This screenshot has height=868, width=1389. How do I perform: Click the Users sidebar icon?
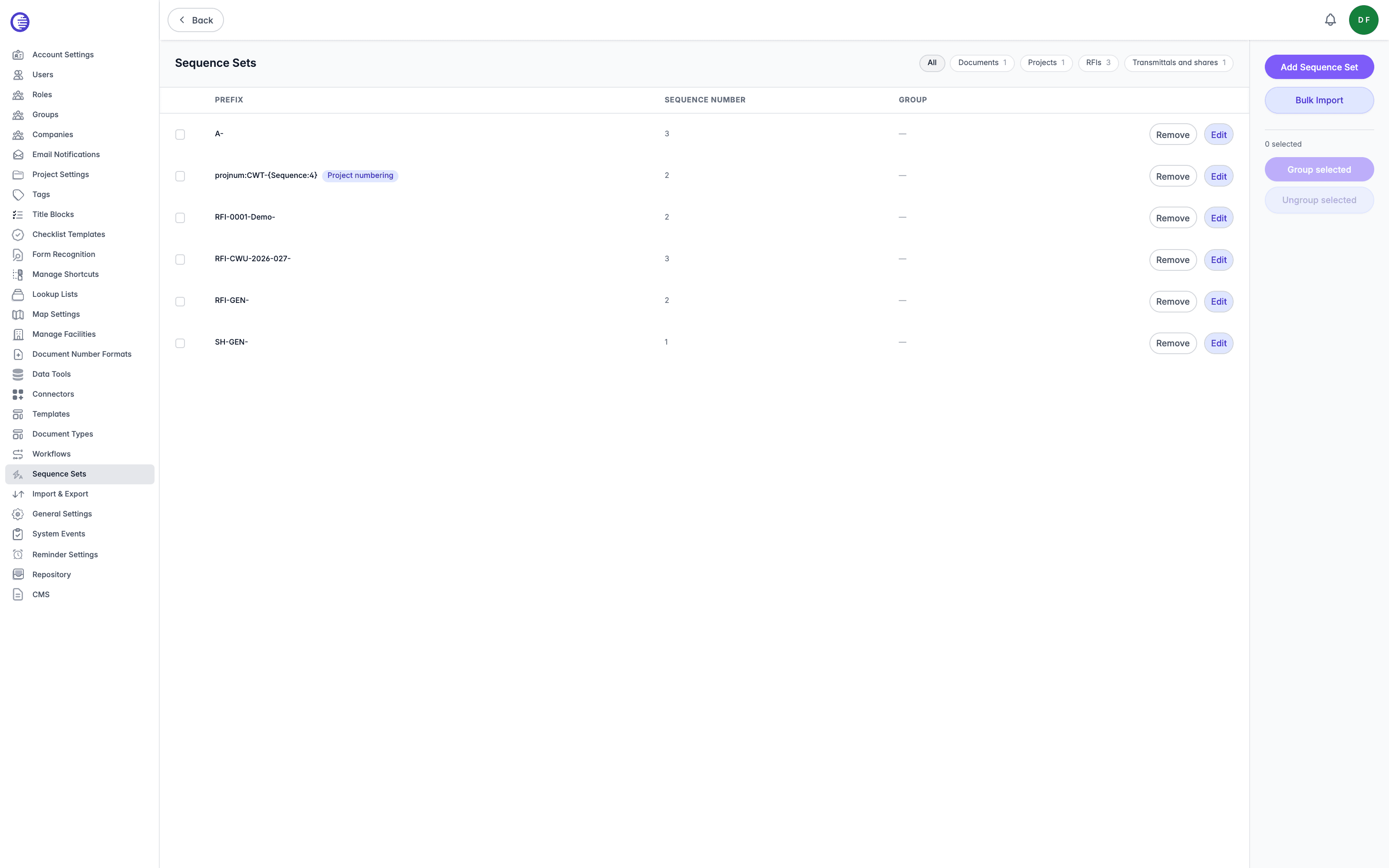pyautogui.click(x=18, y=75)
